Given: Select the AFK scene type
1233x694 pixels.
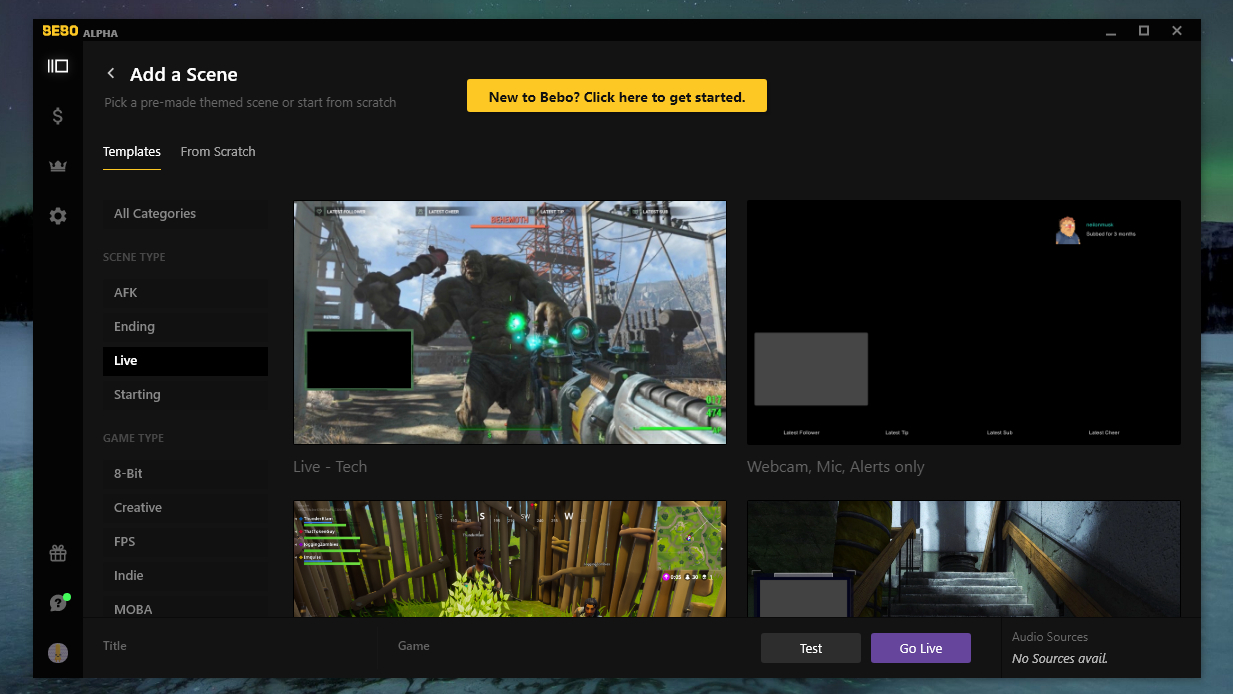Looking at the screenshot, I should [185, 293].
